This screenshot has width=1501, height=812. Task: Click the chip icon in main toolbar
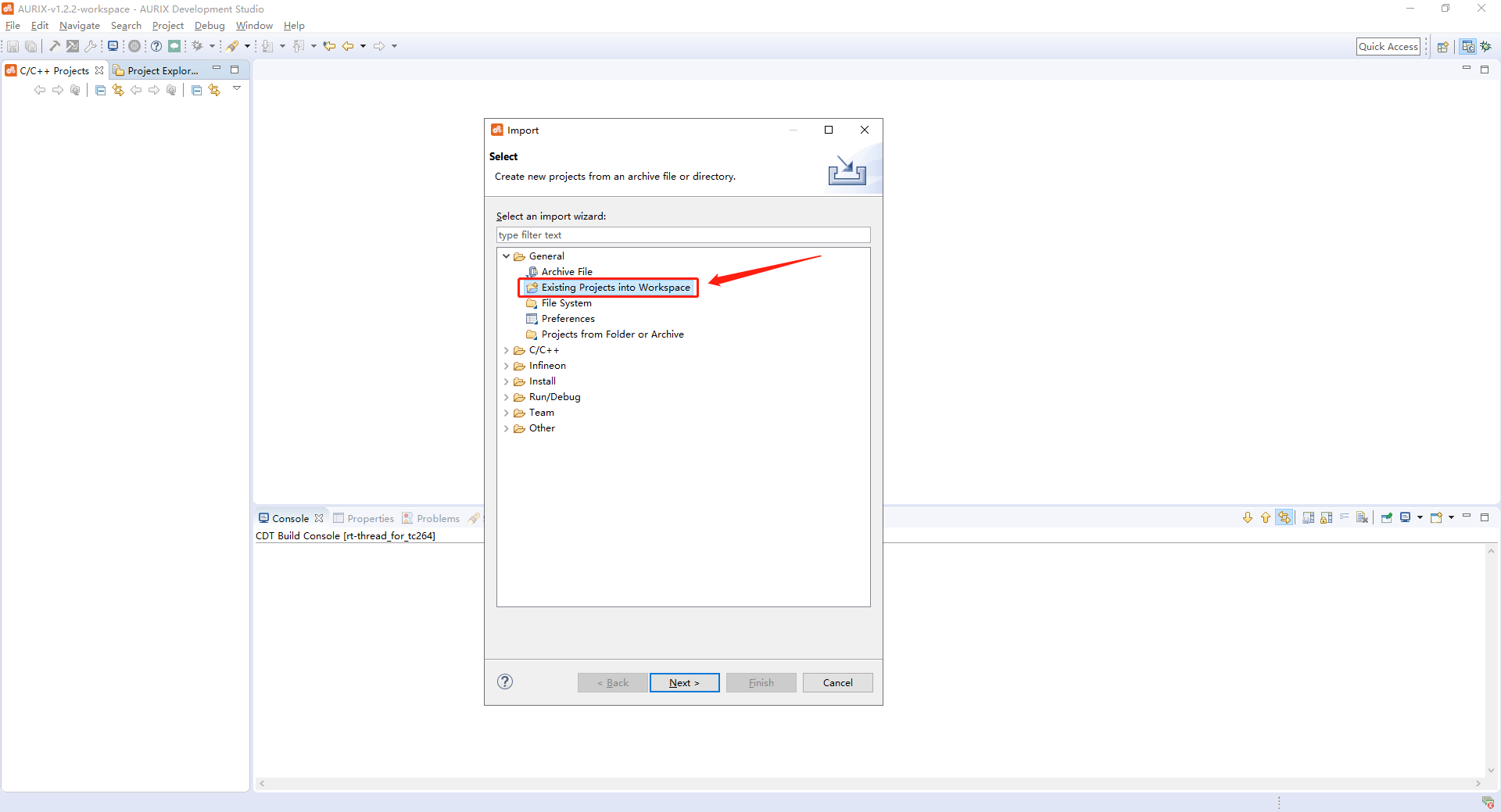[x=134, y=46]
